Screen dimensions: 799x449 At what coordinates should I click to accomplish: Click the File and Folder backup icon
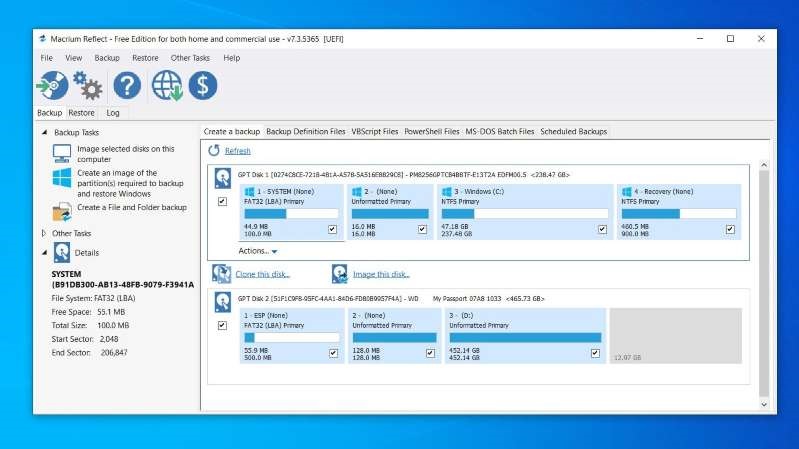pyautogui.click(x=62, y=212)
